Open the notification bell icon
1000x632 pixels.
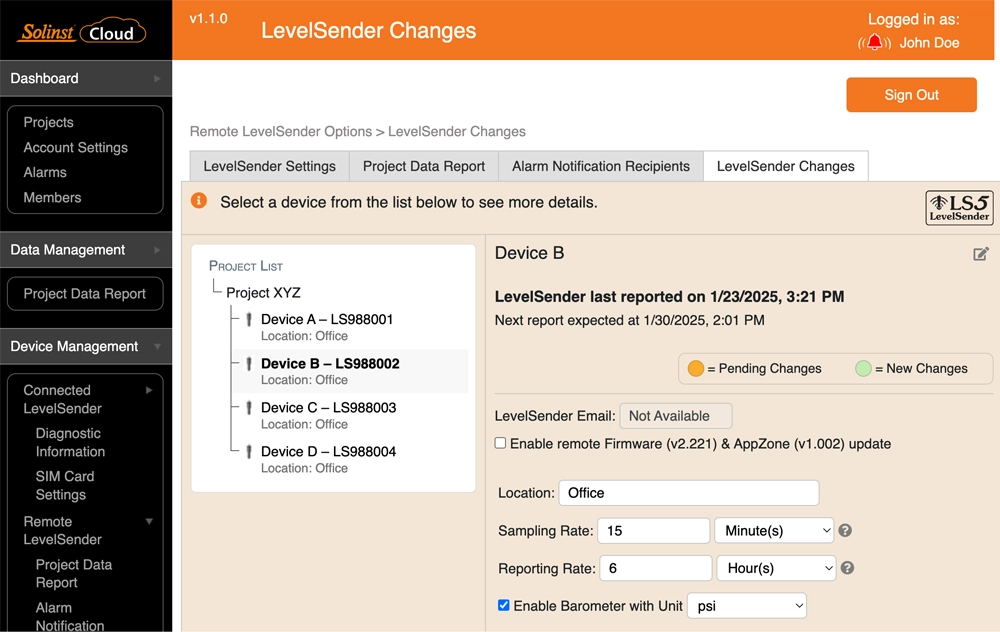pyautogui.click(x=874, y=43)
